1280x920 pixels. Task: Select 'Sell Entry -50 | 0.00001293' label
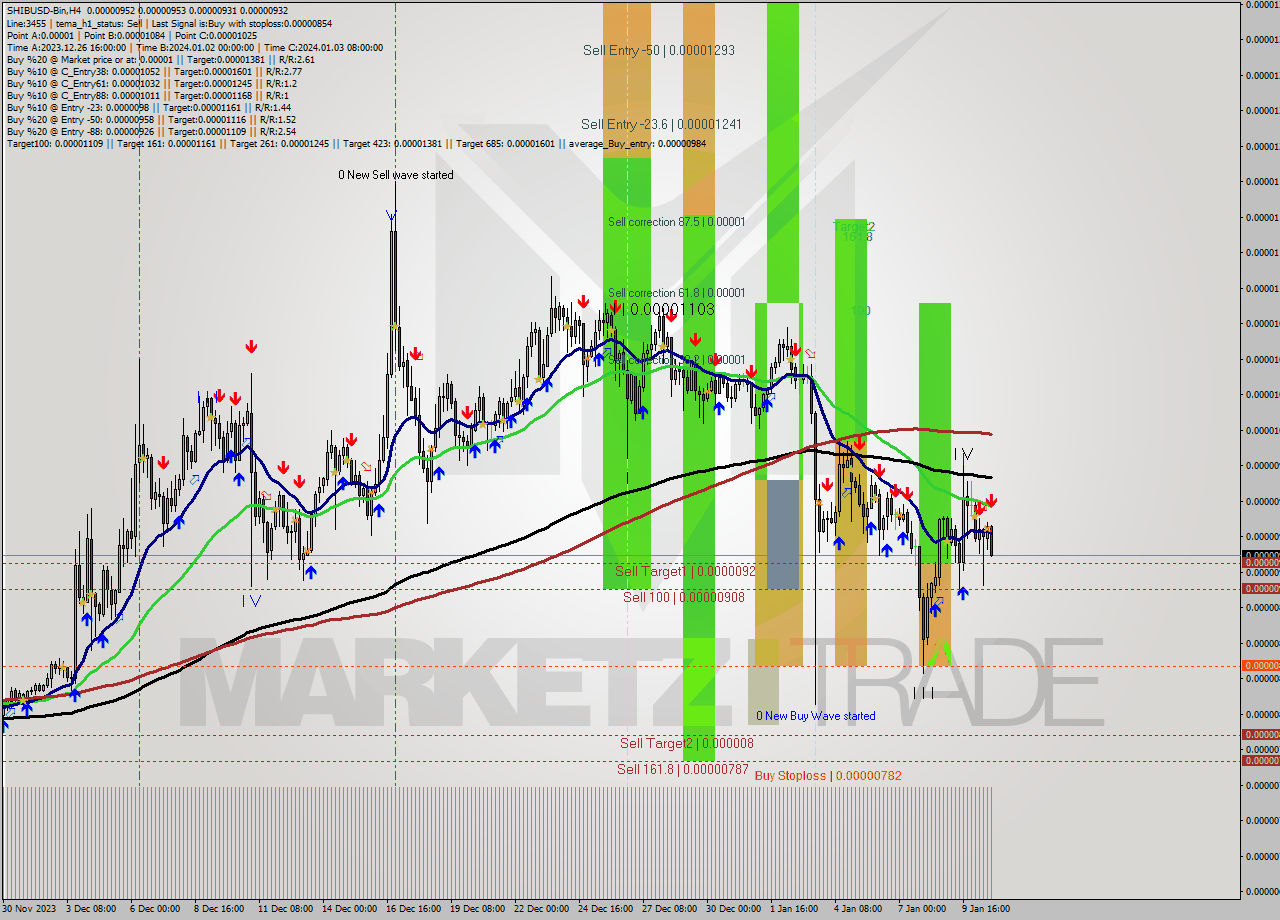(659, 50)
